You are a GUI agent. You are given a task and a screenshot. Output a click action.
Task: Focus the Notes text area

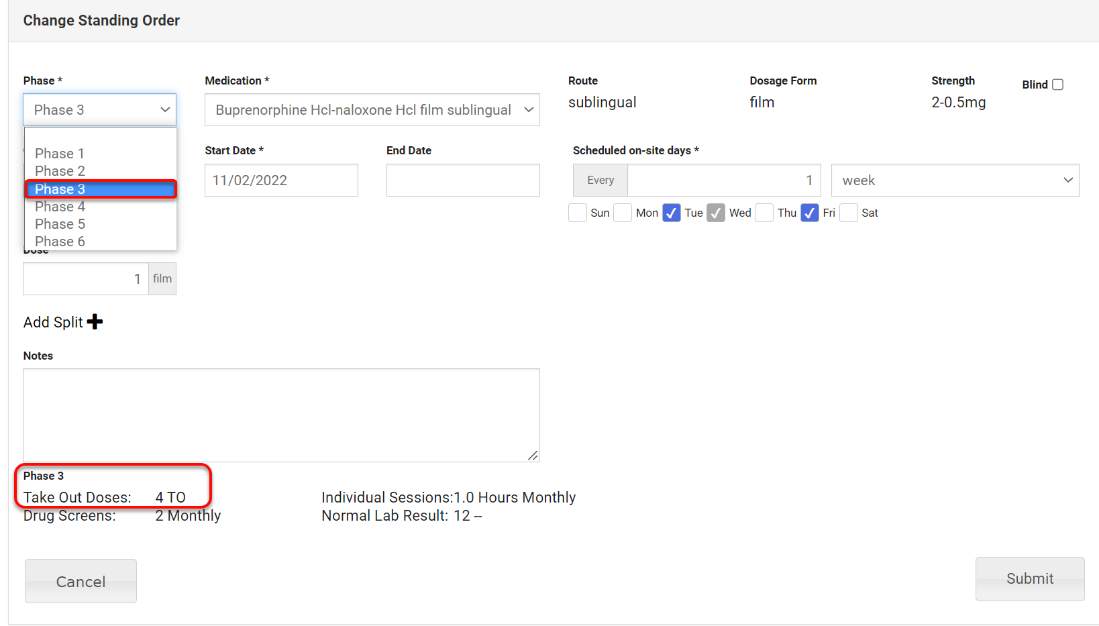281,415
